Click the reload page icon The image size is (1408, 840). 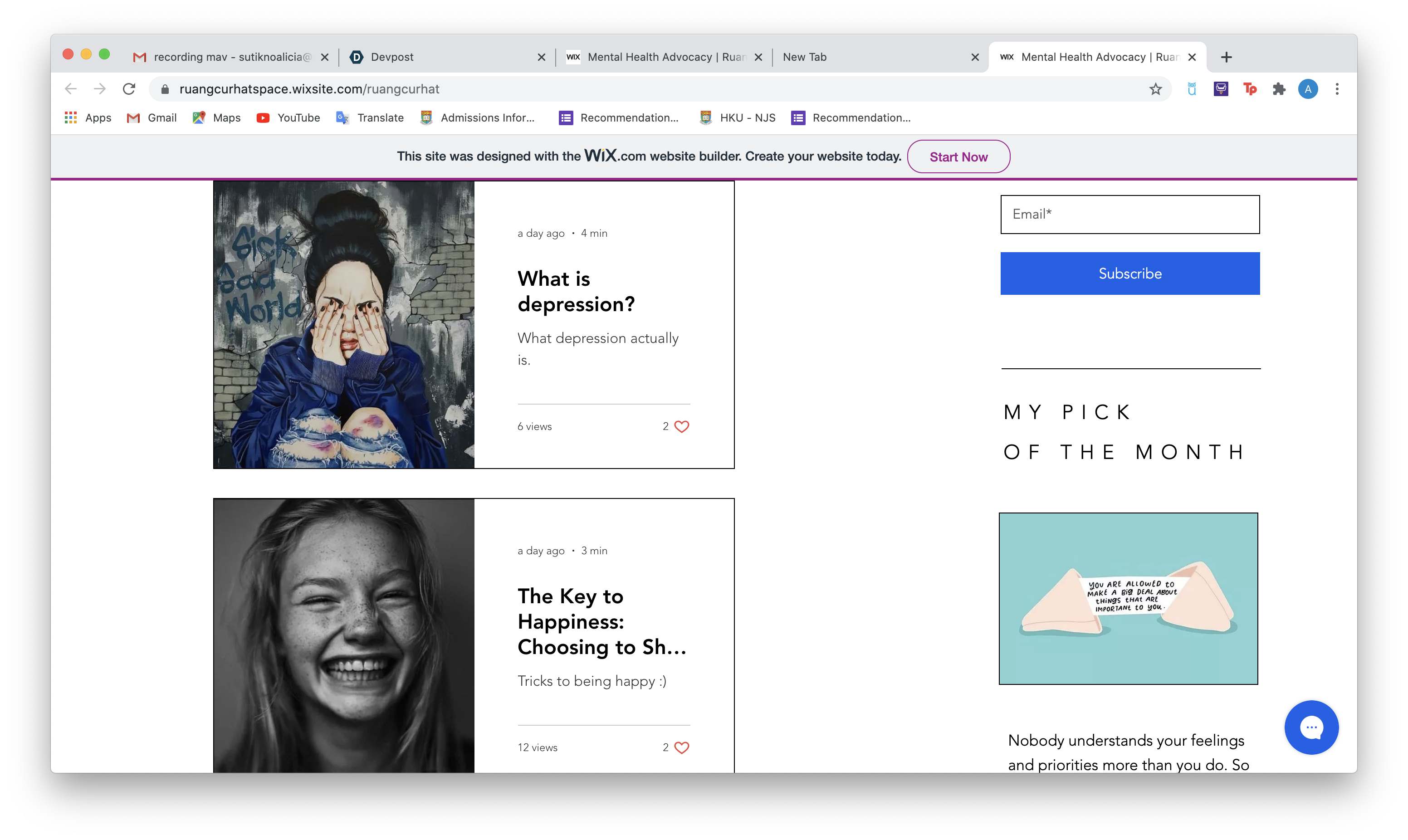click(129, 89)
